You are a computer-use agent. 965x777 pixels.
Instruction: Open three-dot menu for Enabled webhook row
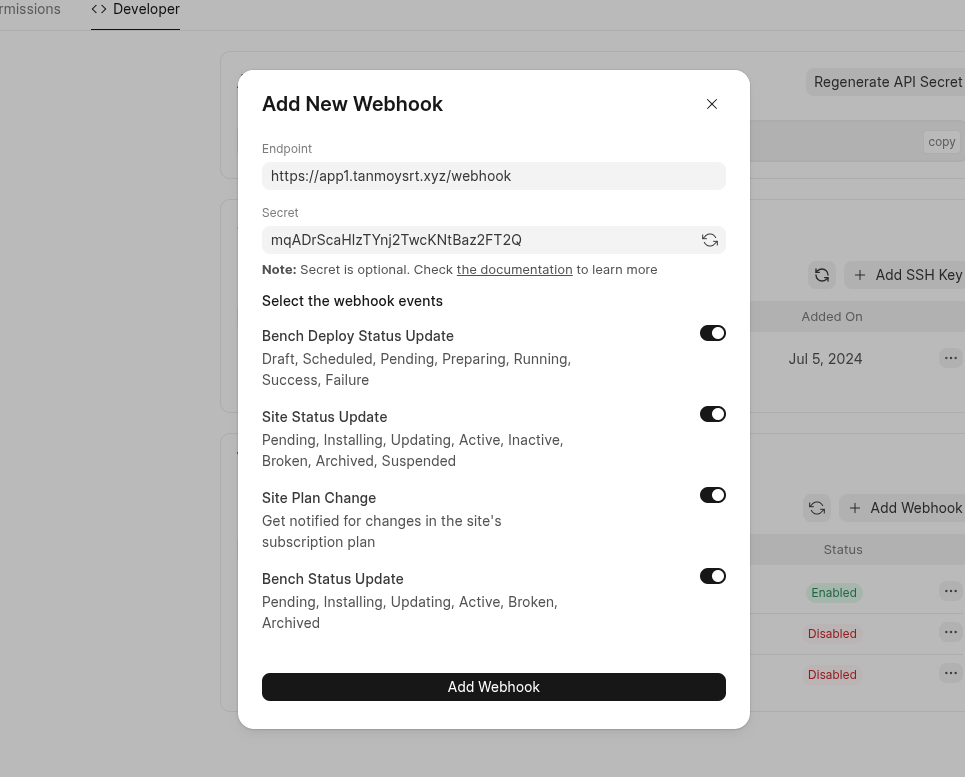point(950,591)
